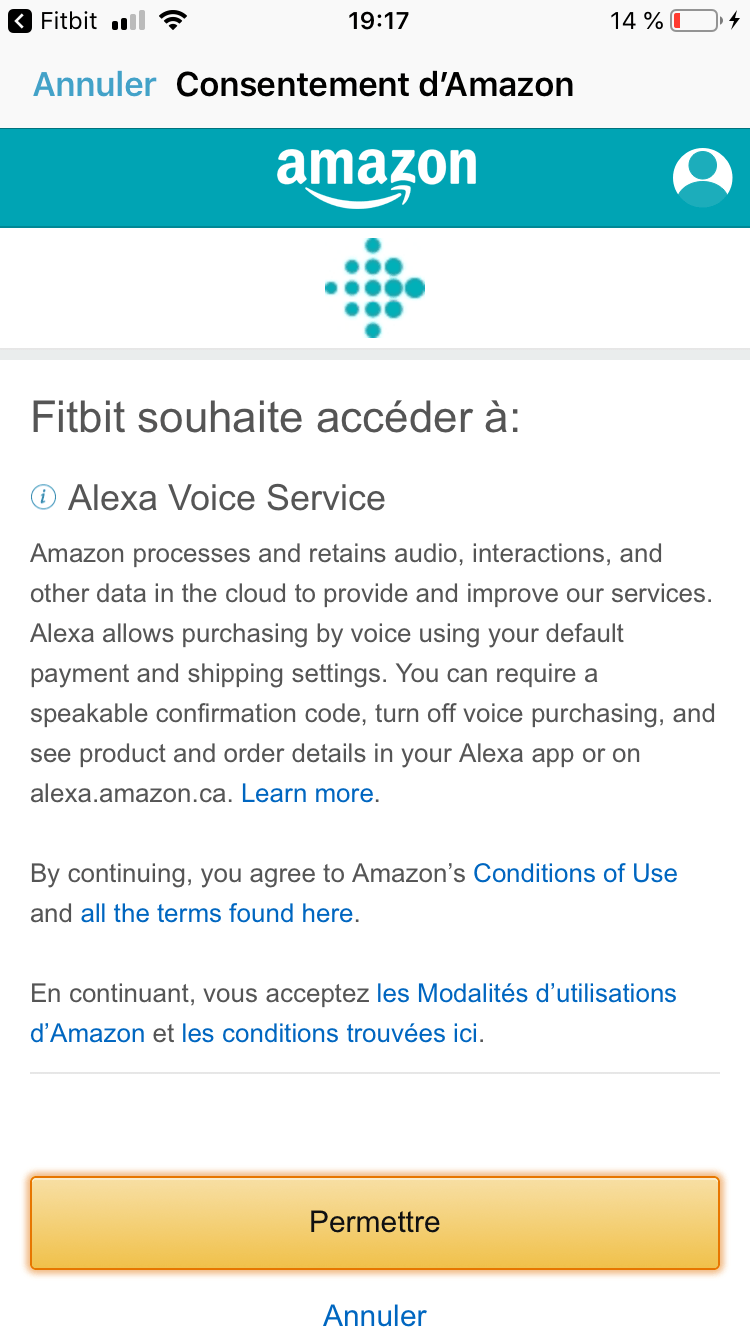Screen dimensions: 750x1334
Task: Tap the "Consentement d'Amazon" page title
Action: [x=375, y=85]
